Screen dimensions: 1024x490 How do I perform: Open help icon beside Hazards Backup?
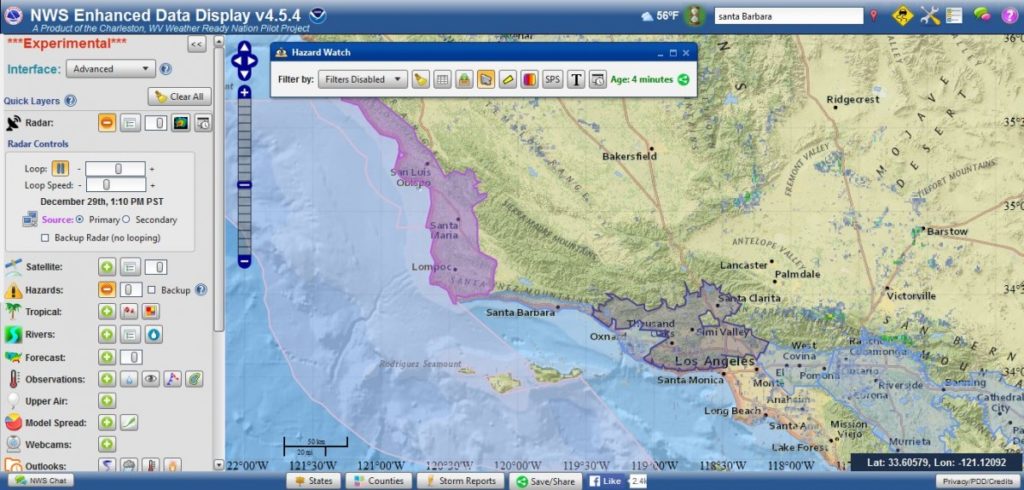point(201,289)
